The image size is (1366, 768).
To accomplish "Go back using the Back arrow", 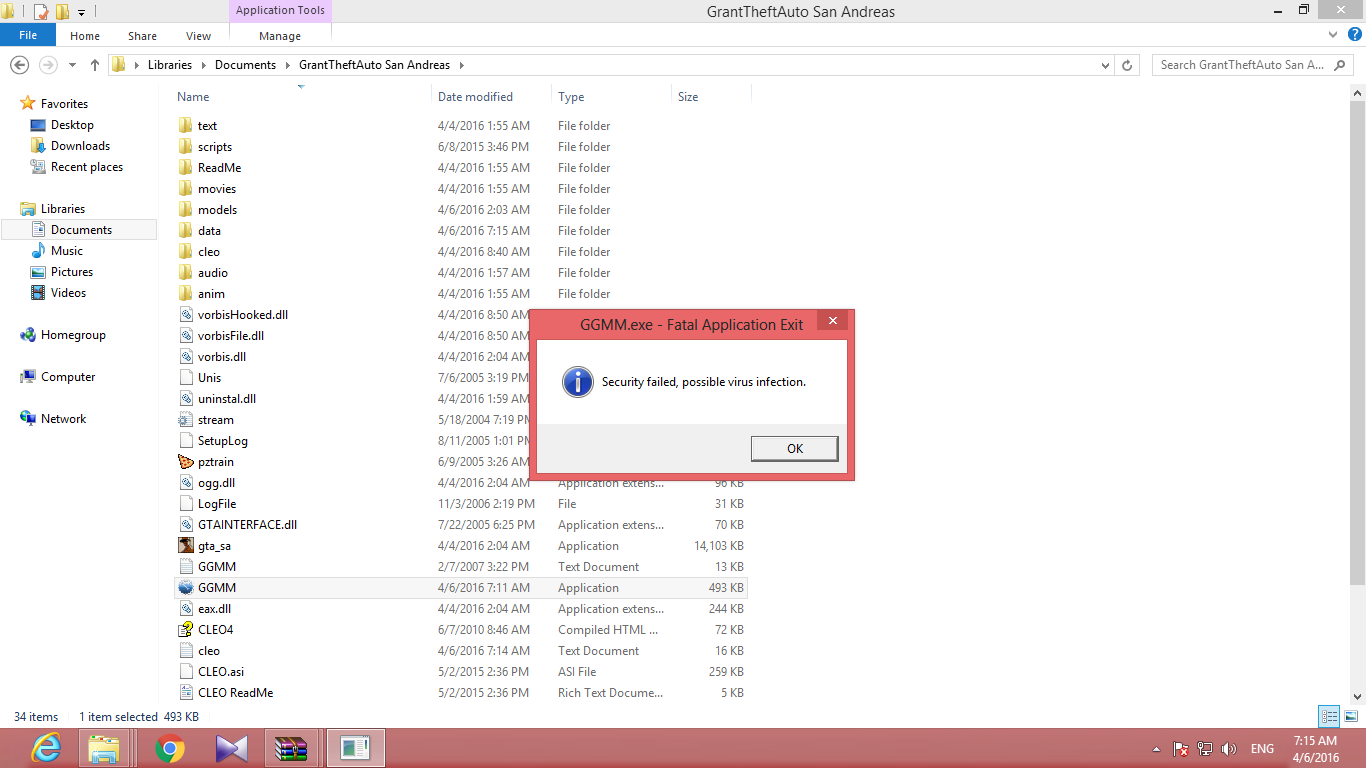I will coord(19,65).
